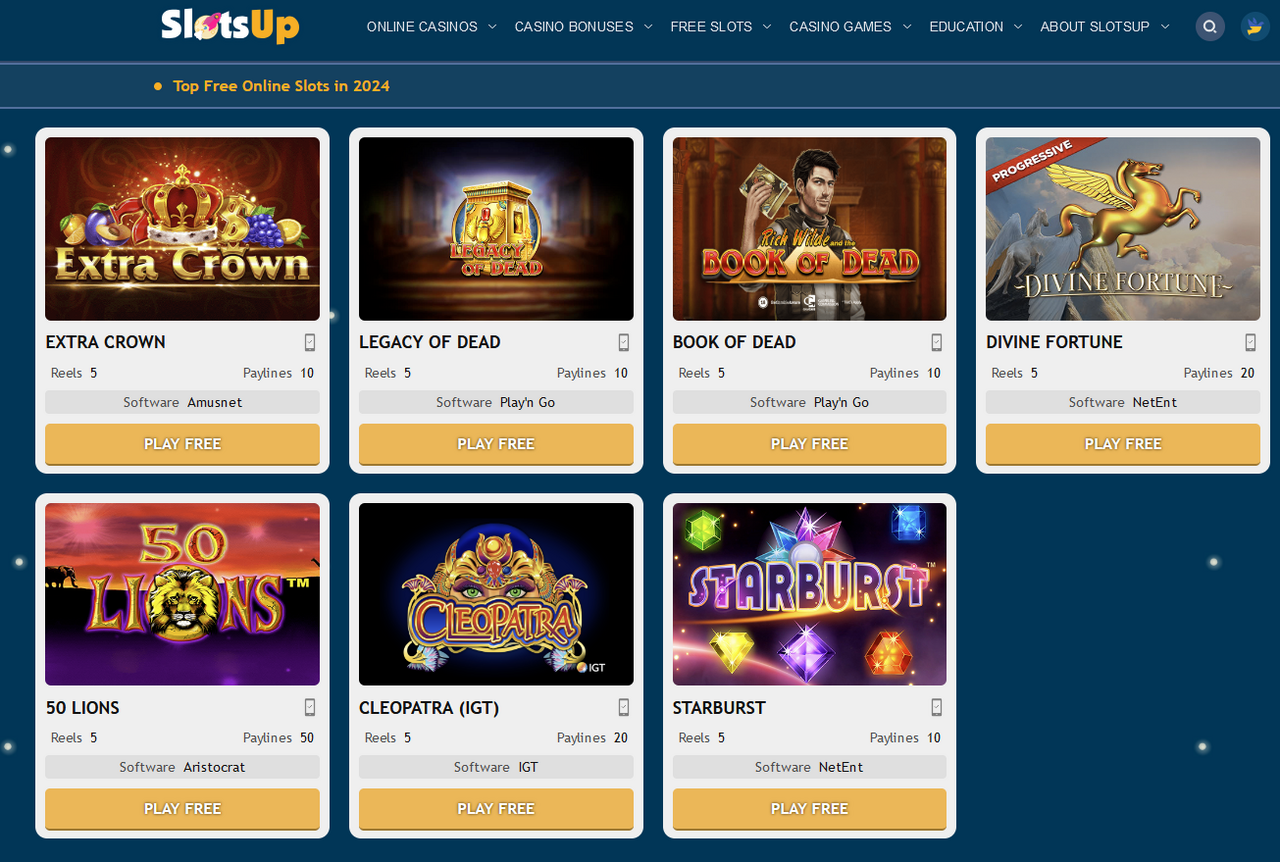Open the Free Slots dropdown menu
1280x862 pixels.
[721, 27]
